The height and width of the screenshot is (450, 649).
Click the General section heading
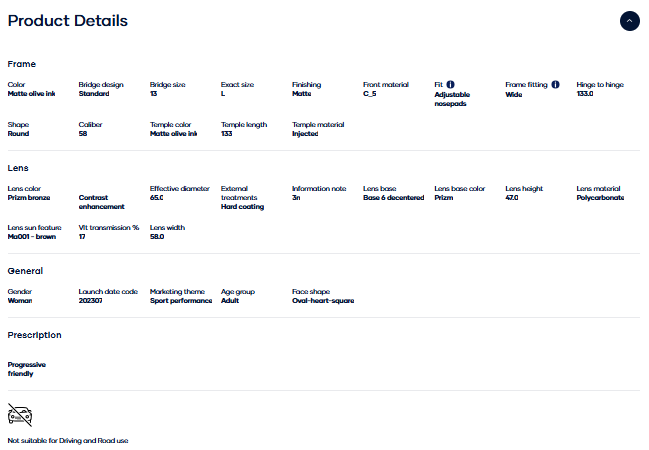click(x=25, y=271)
